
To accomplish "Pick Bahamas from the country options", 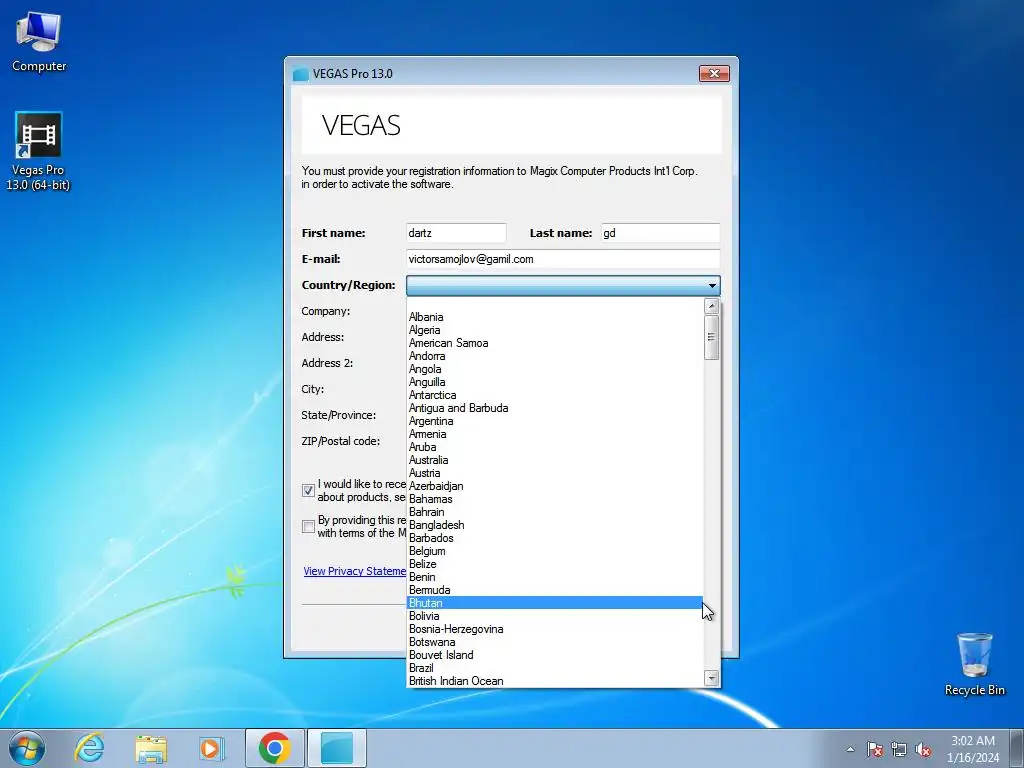I will point(554,499).
